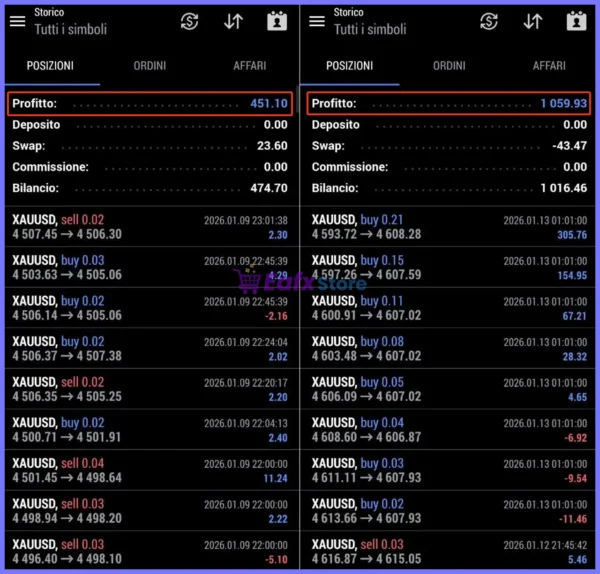
Task: Tap 'Tutti i simboli' title in right panel
Action: coord(370,29)
